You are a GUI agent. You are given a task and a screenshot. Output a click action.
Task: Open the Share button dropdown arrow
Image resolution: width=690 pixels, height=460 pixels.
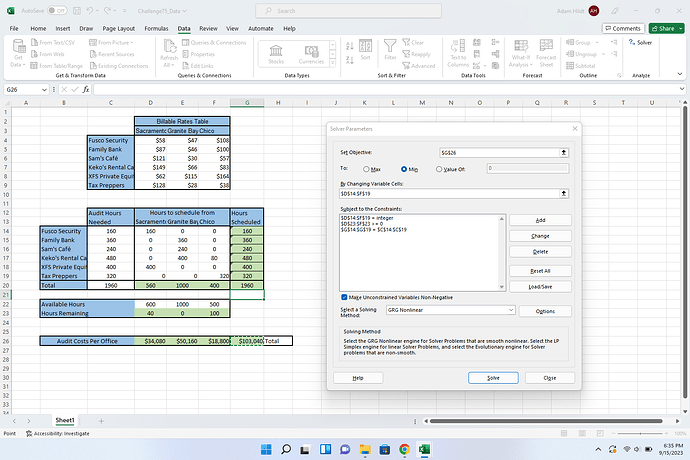(x=681, y=28)
